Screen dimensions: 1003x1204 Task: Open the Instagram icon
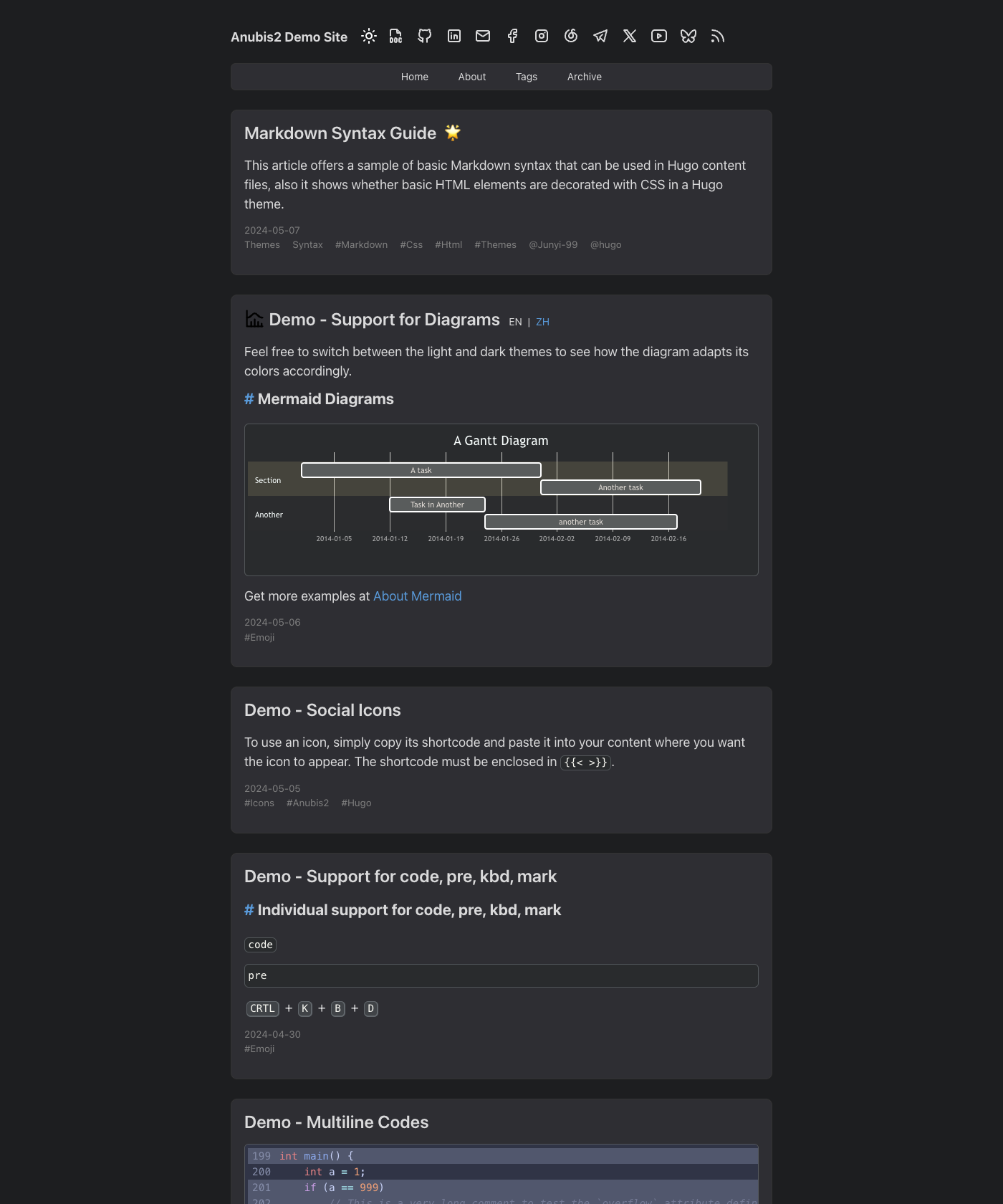542,36
